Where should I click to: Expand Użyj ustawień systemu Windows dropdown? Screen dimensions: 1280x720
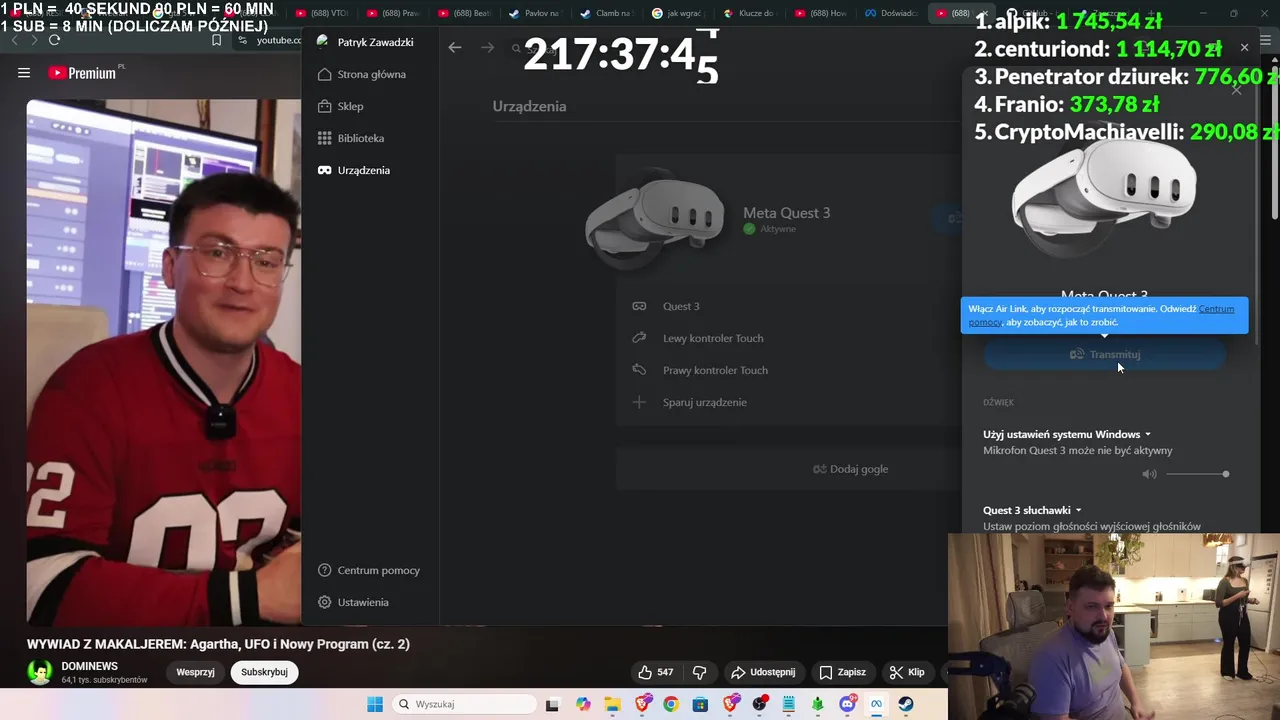[1067, 434]
